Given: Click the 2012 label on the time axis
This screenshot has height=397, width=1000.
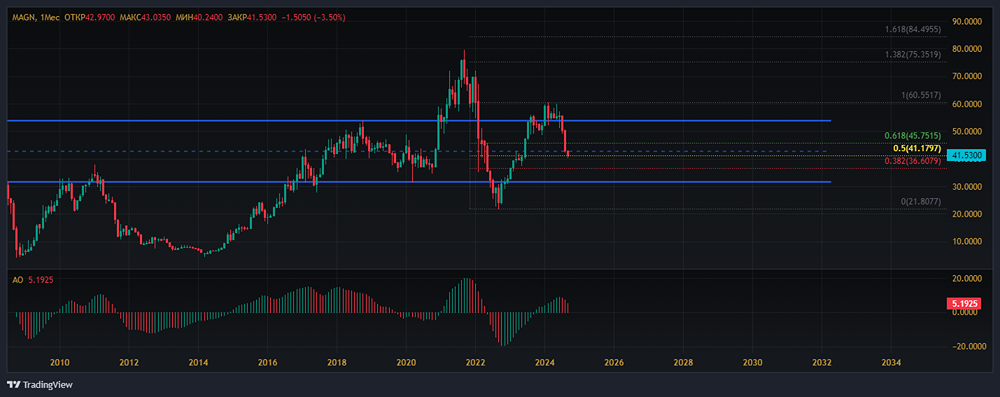Looking at the screenshot, I should point(129,362).
